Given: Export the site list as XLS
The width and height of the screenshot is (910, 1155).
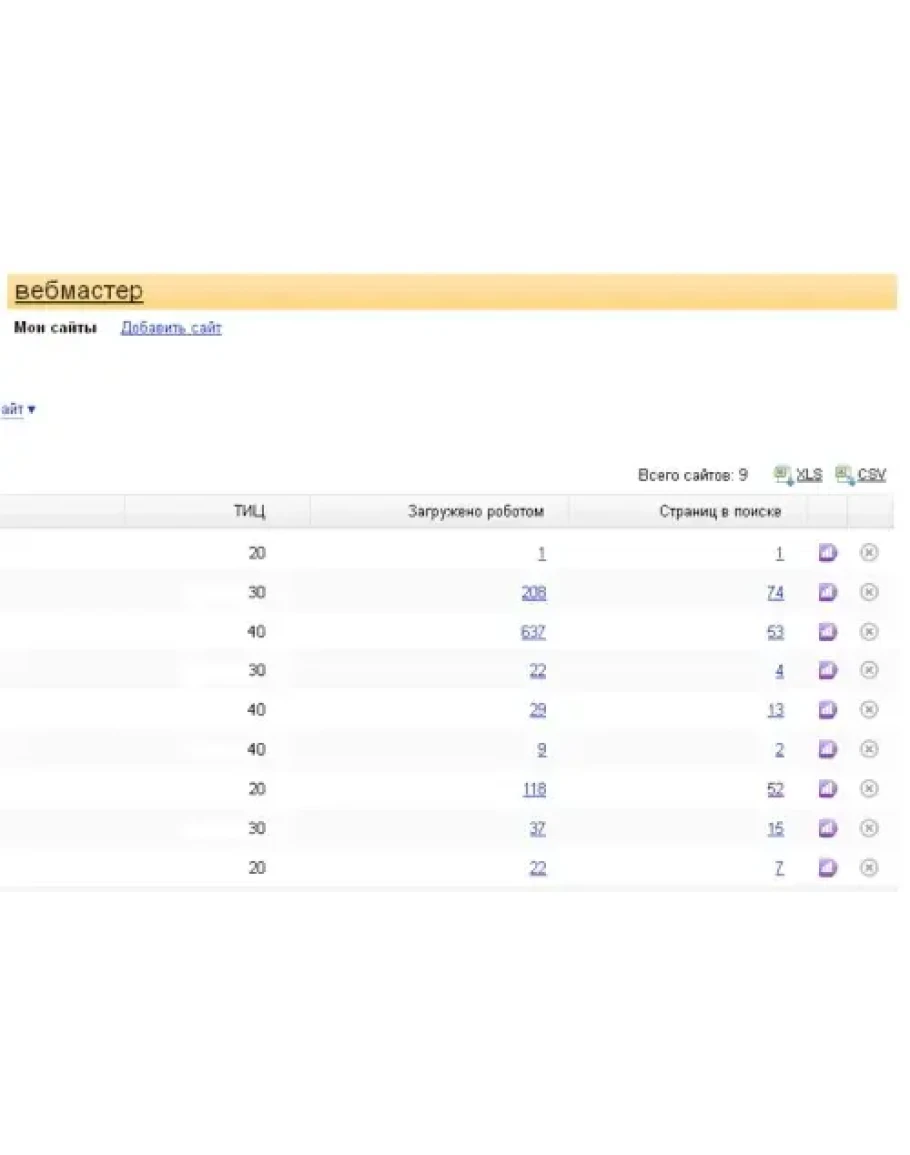Looking at the screenshot, I should tap(808, 475).
